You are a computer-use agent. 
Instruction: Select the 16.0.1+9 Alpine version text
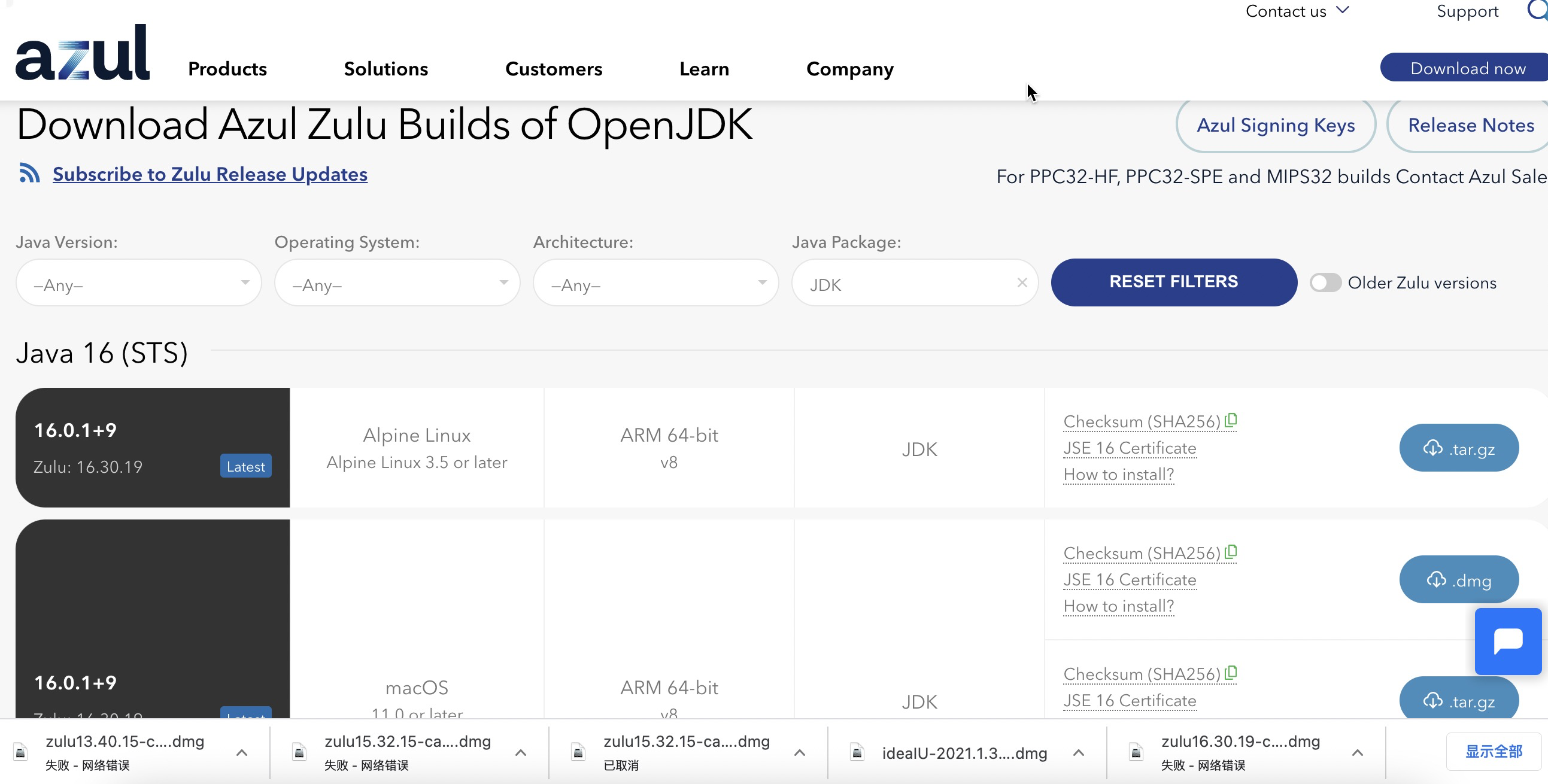point(75,430)
